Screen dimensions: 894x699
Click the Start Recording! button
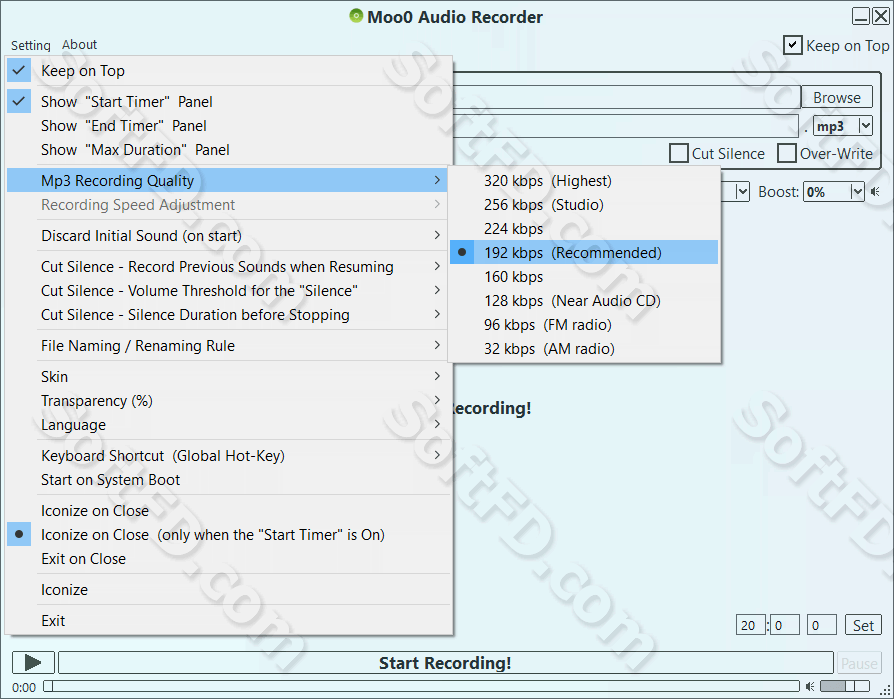pos(445,663)
